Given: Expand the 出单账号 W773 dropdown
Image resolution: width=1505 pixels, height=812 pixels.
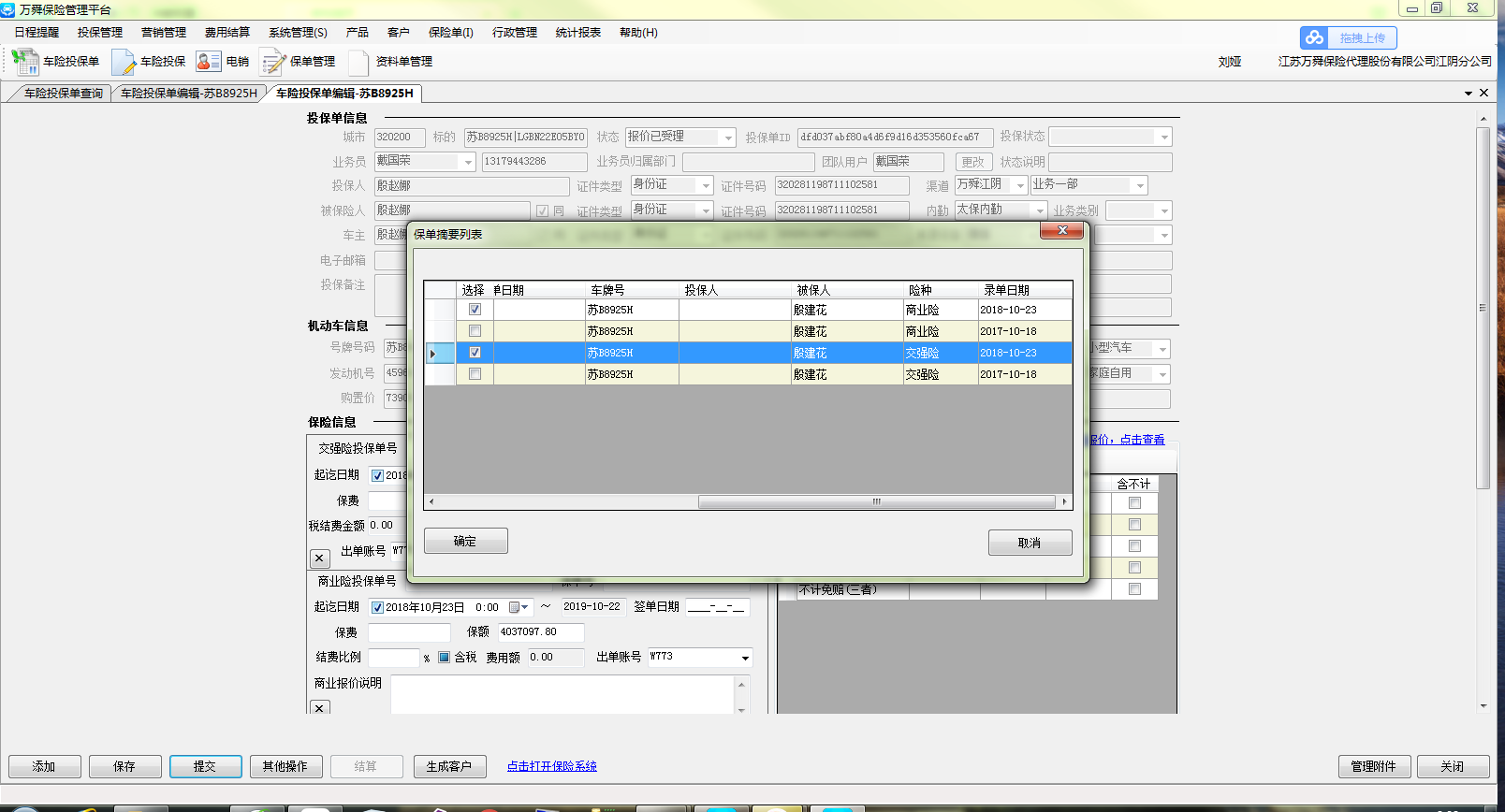Looking at the screenshot, I should click(745, 658).
